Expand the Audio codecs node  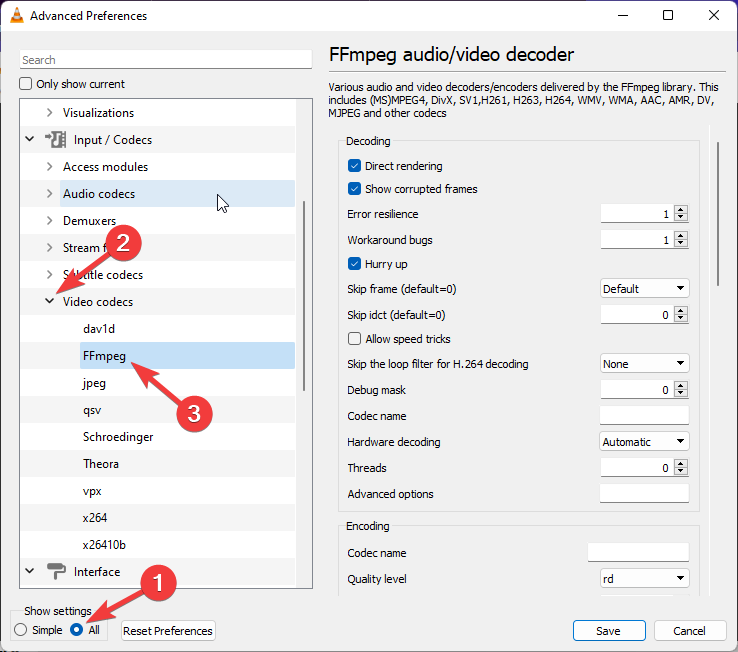pyautogui.click(x=49, y=193)
